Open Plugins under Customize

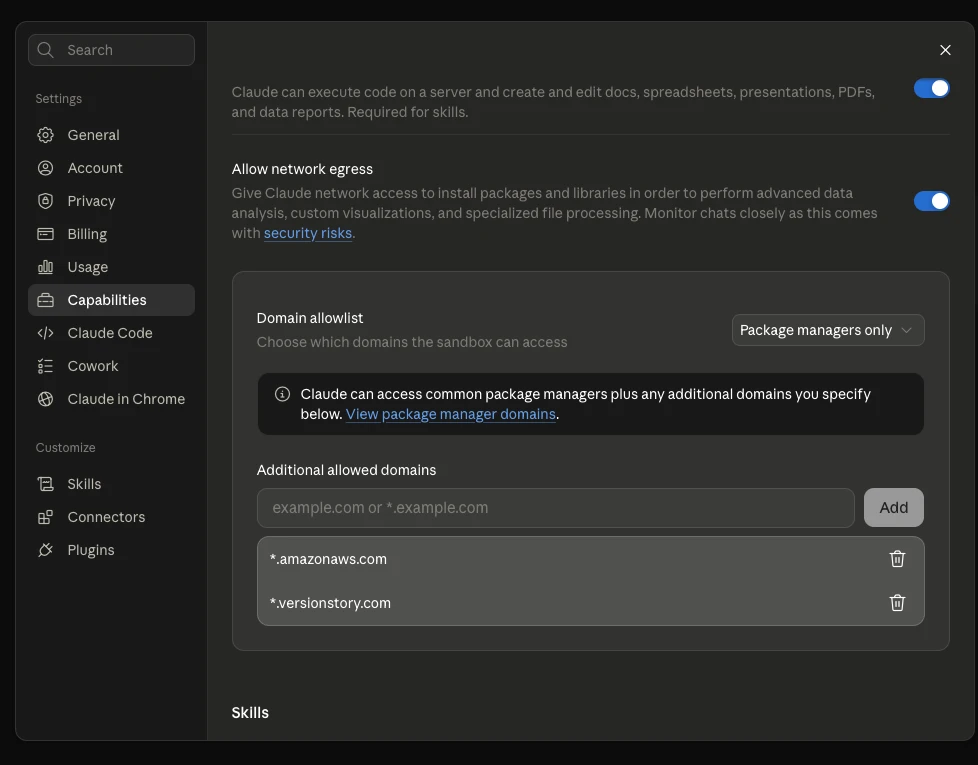(111, 550)
